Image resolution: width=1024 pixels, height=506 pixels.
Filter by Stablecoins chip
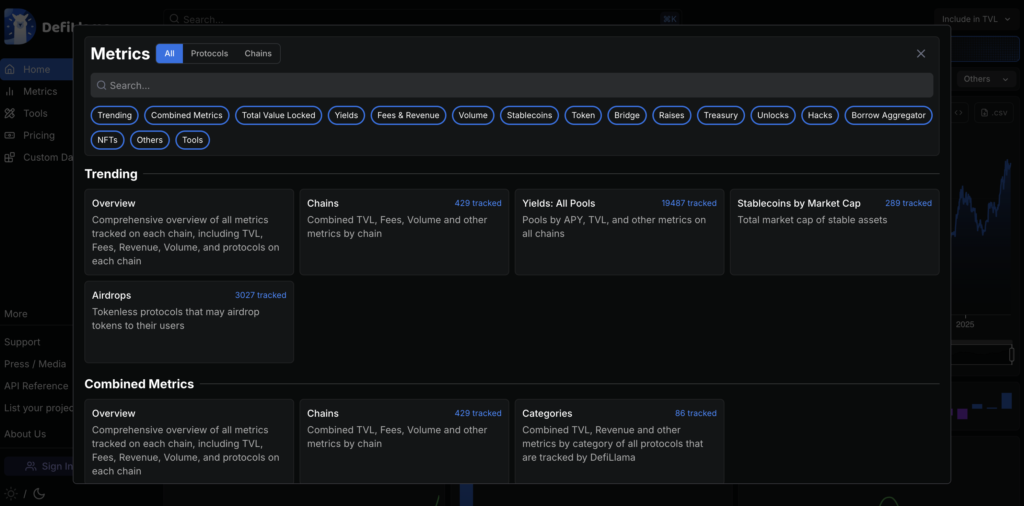pyautogui.click(x=530, y=116)
